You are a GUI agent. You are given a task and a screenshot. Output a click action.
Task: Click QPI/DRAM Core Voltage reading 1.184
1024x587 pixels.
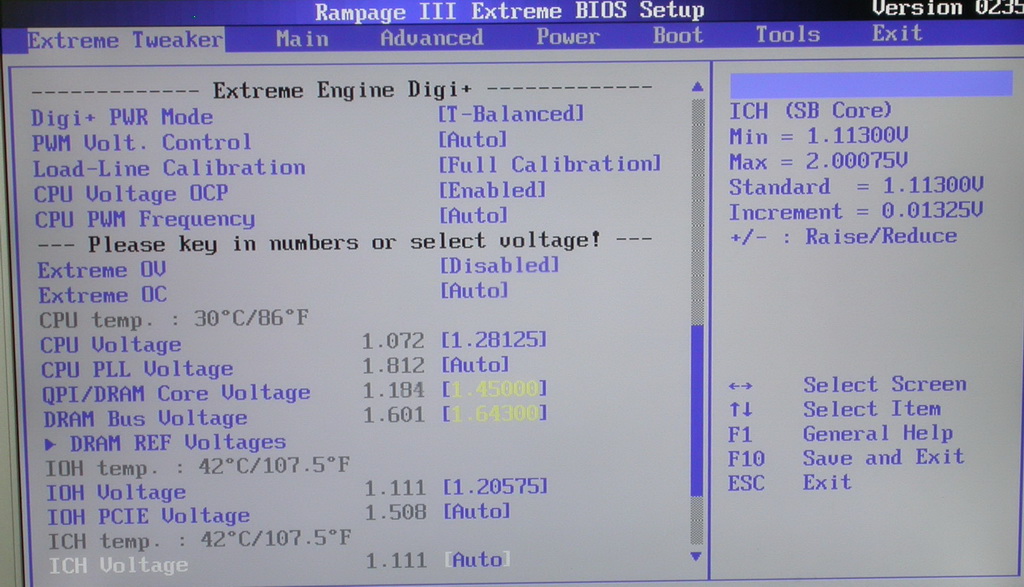[x=394, y=390]
